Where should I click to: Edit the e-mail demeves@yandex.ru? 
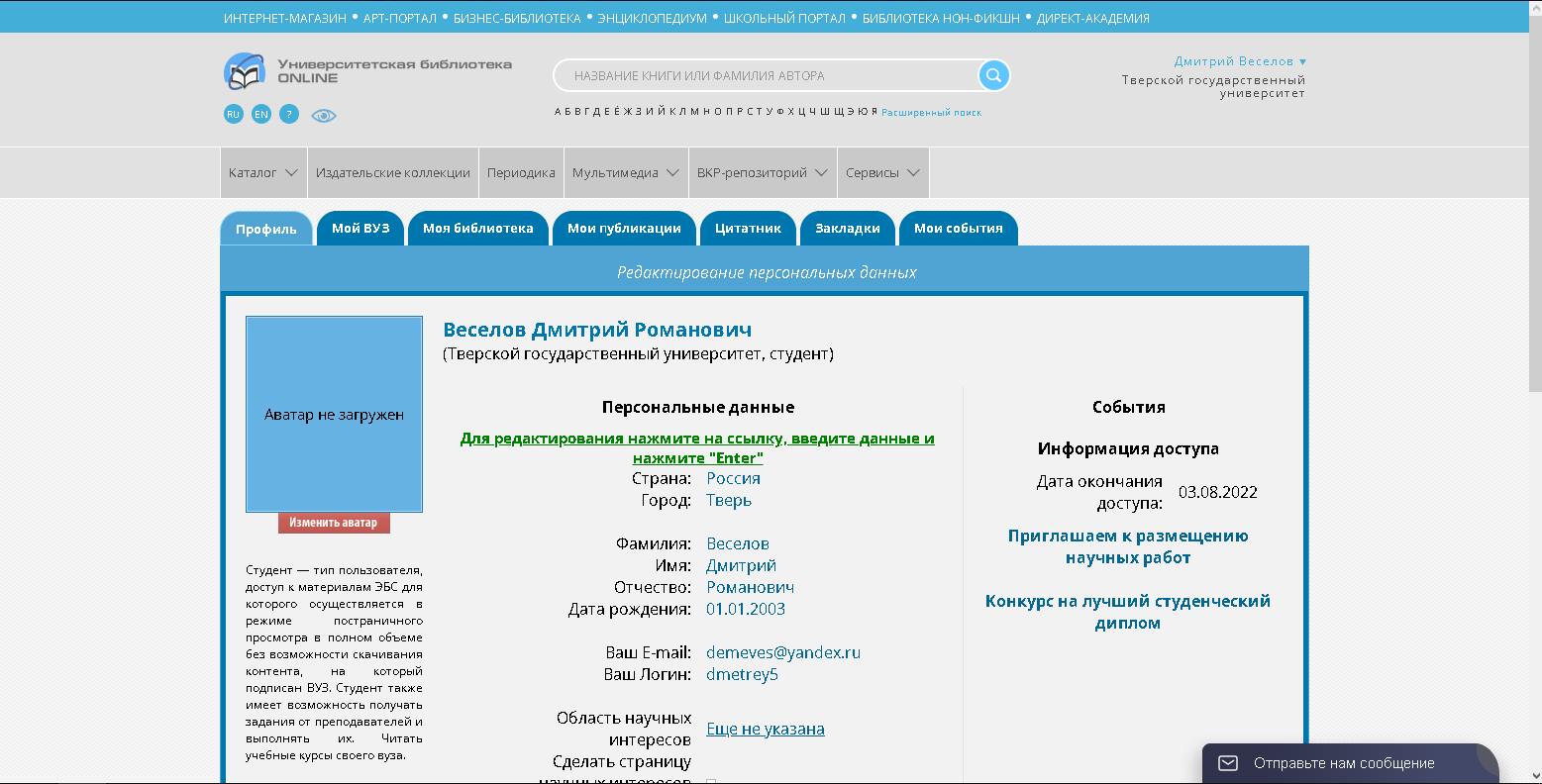pos(782,653)
